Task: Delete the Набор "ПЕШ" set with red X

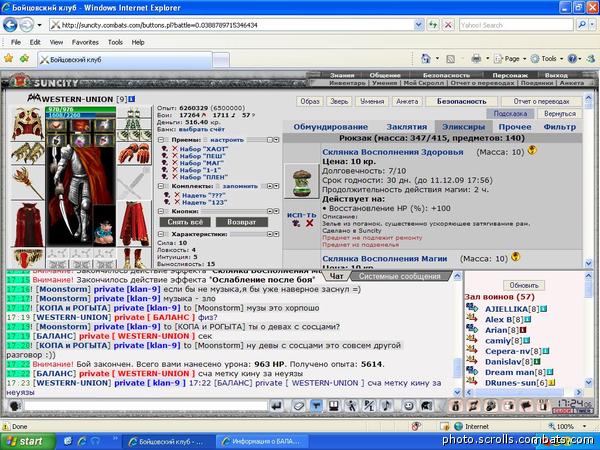Action: [x=175, y=156]
